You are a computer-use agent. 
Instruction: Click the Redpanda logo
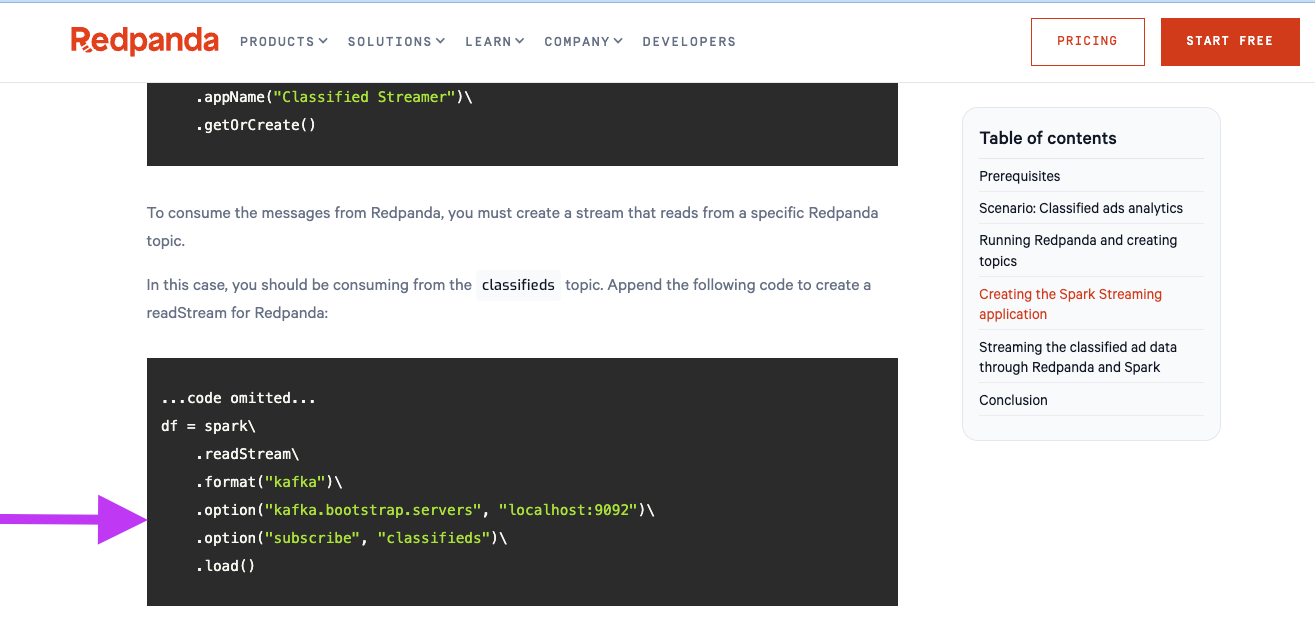click(x=144, y=41)
